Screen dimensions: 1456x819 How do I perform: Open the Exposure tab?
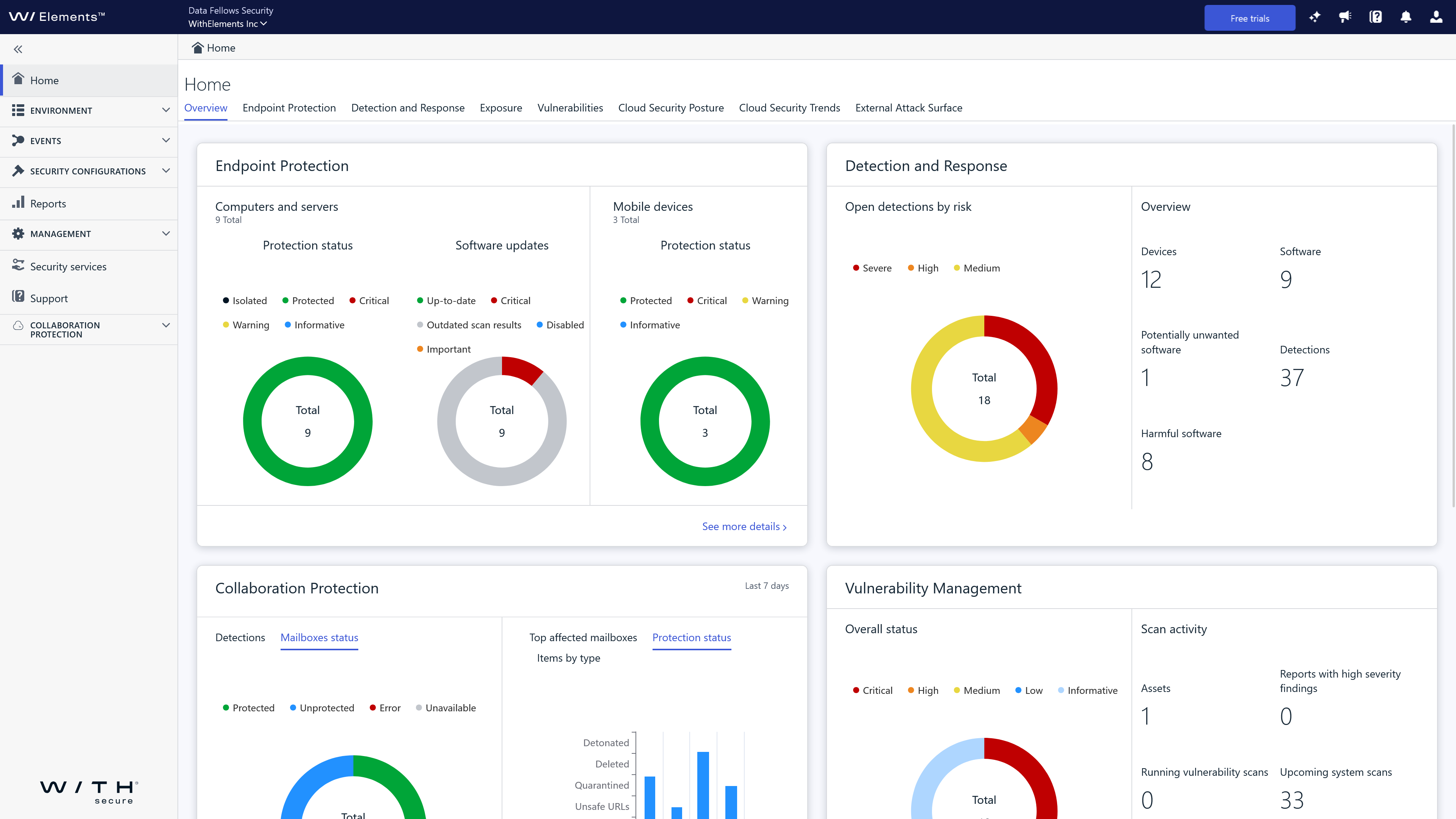(x=501, y=108)
